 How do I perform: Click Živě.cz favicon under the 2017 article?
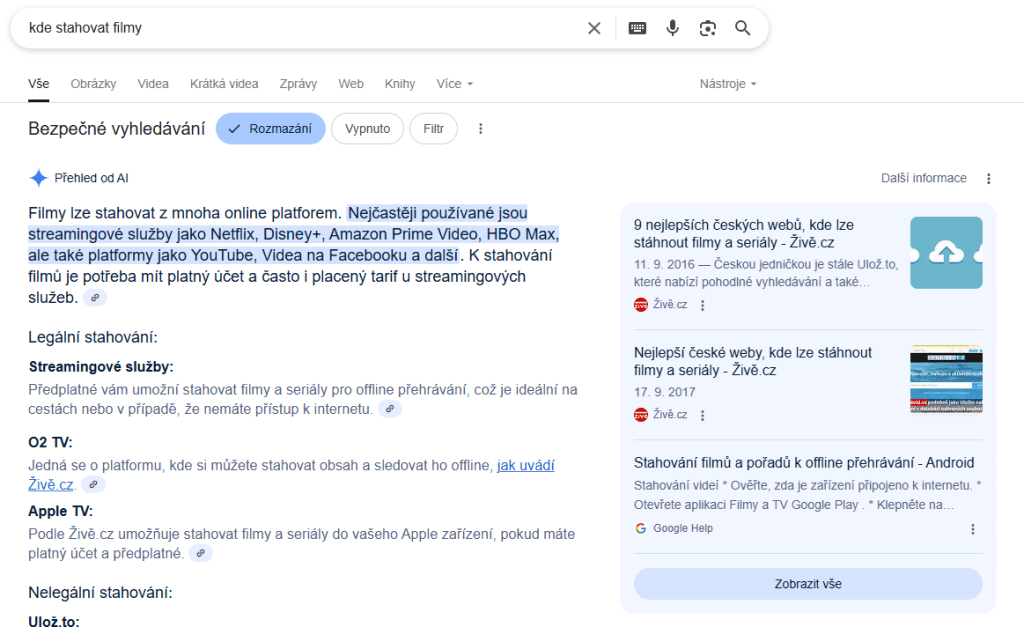(x=641, y=414)
